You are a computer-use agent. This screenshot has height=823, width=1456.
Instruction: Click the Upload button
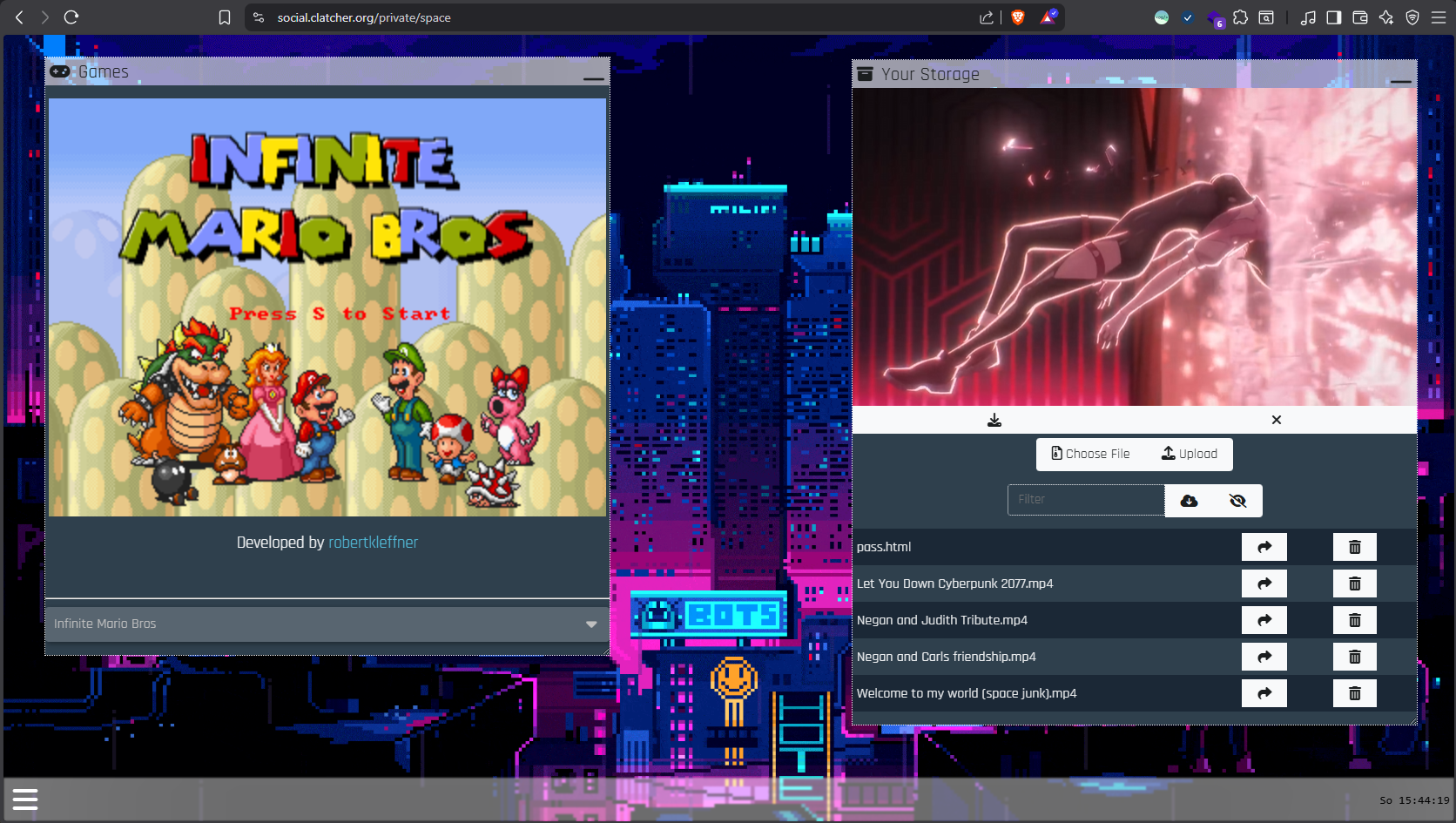pos(1190,454)
